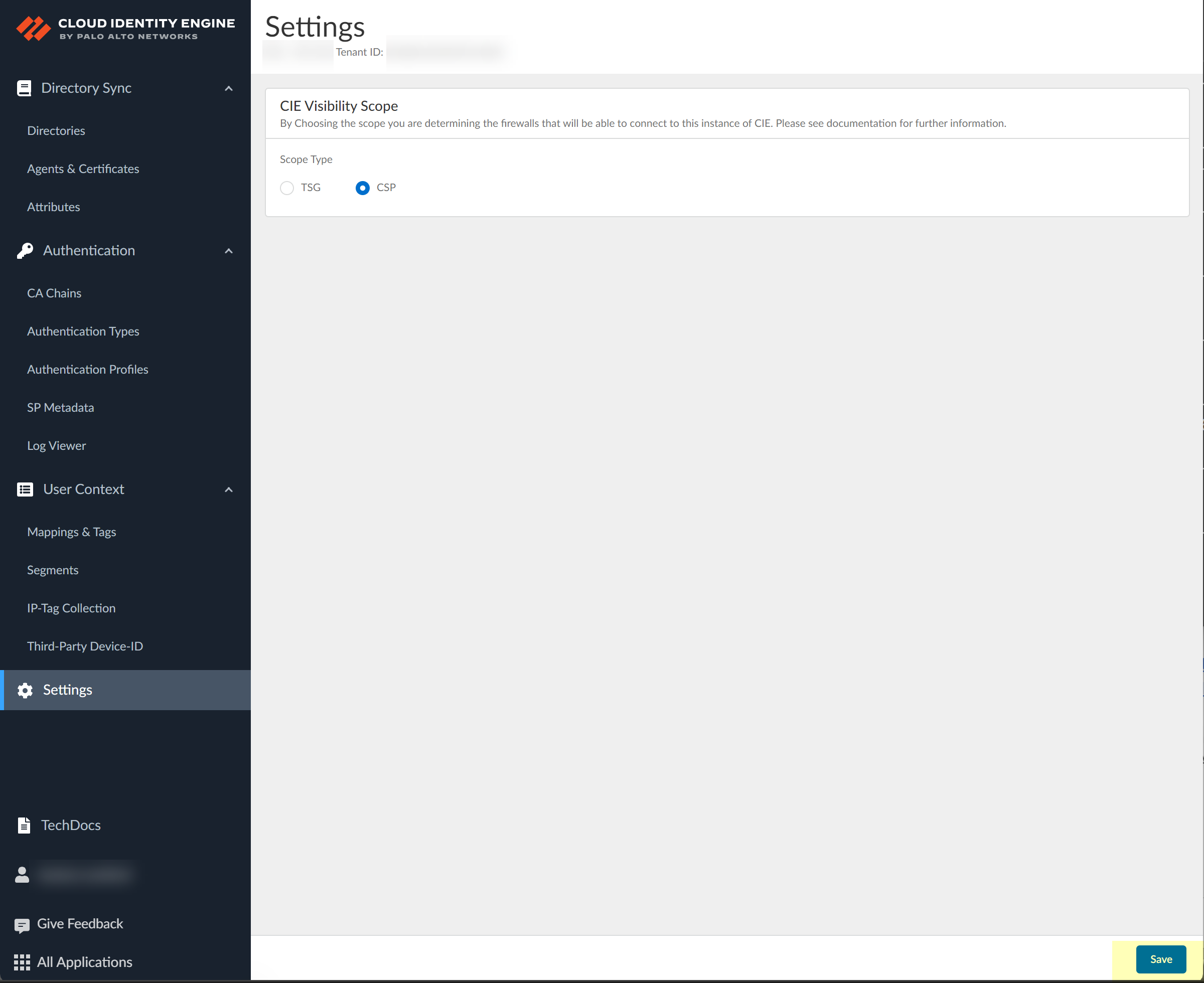This screenshot has width=1204, height=983.
Task: Collapse the User Context section chevron
Action: click(x=229, y=489)
